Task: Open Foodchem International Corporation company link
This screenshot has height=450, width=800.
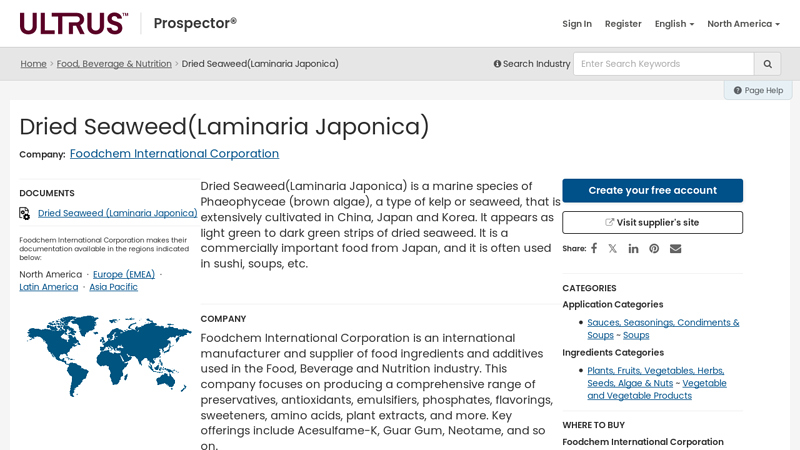Action: pos(174,154)
